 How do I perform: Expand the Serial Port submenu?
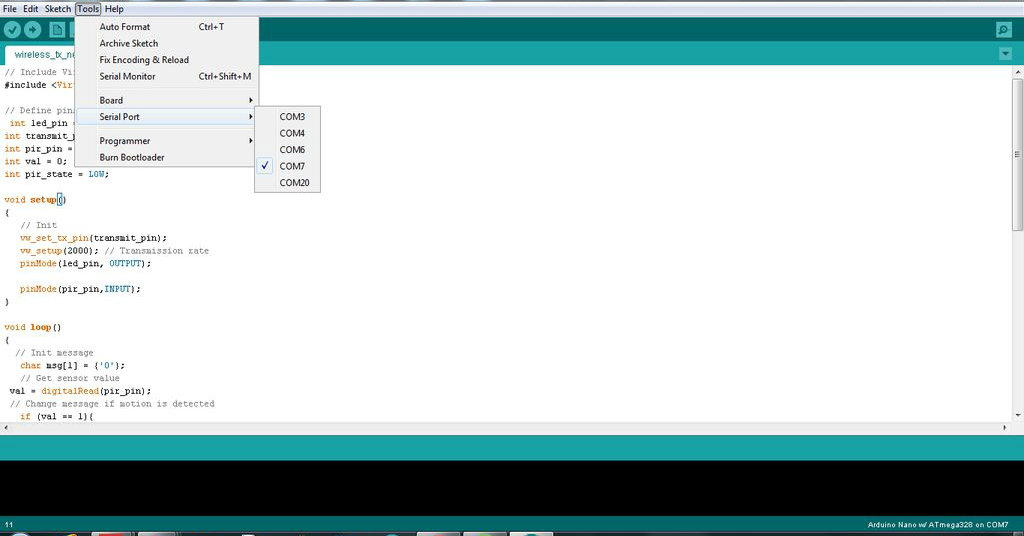pyautogui.click(x=167, y=116)
